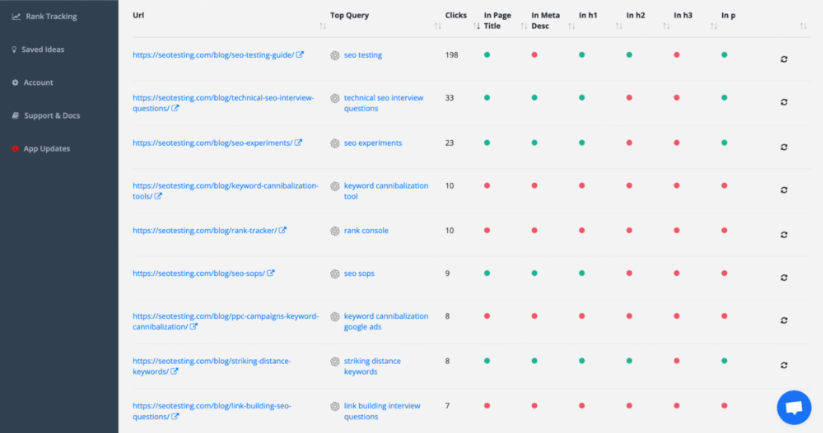Refresh the seo experiments row

(784, 147)
